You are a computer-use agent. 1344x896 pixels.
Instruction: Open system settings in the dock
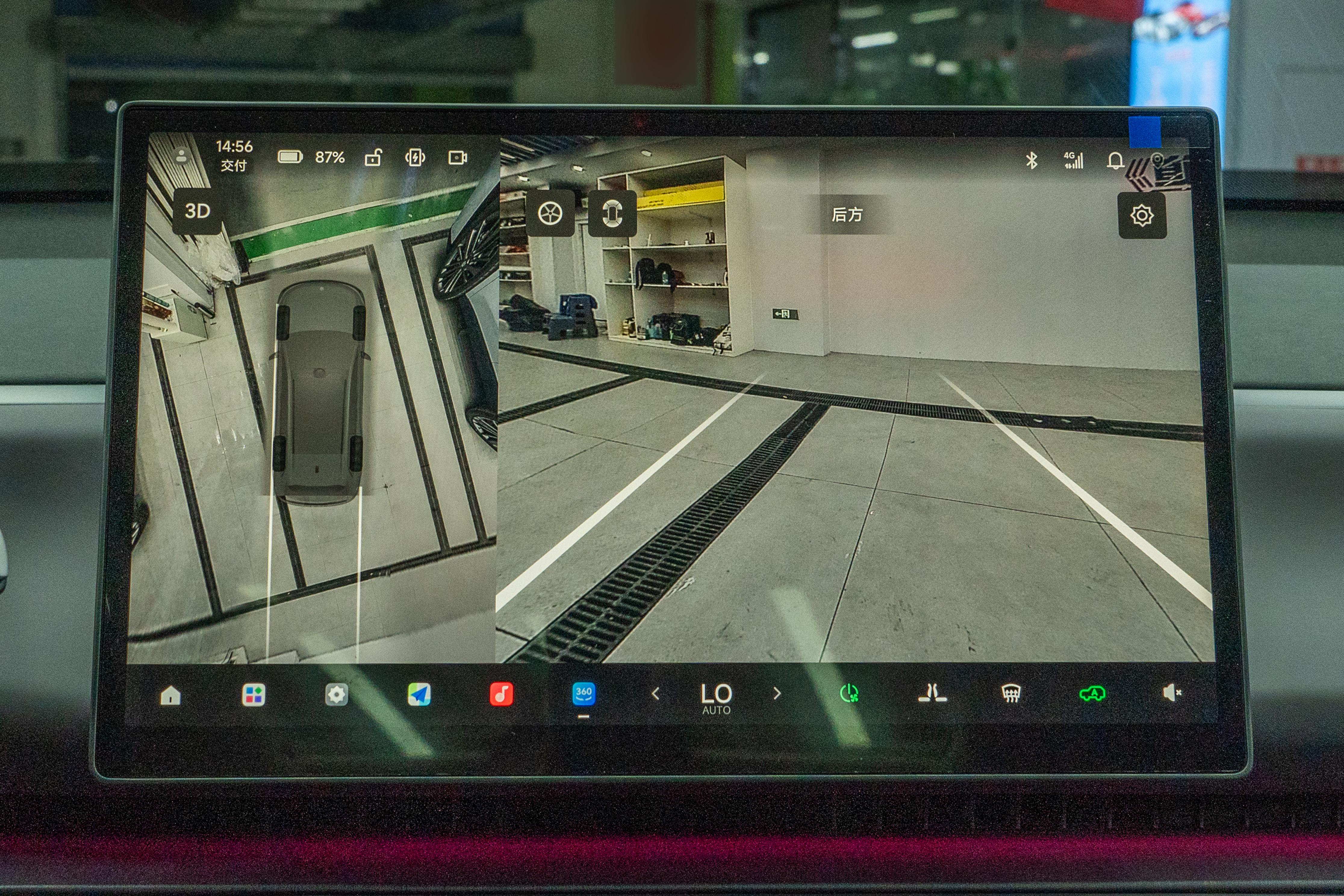click(x=336, y=695)
